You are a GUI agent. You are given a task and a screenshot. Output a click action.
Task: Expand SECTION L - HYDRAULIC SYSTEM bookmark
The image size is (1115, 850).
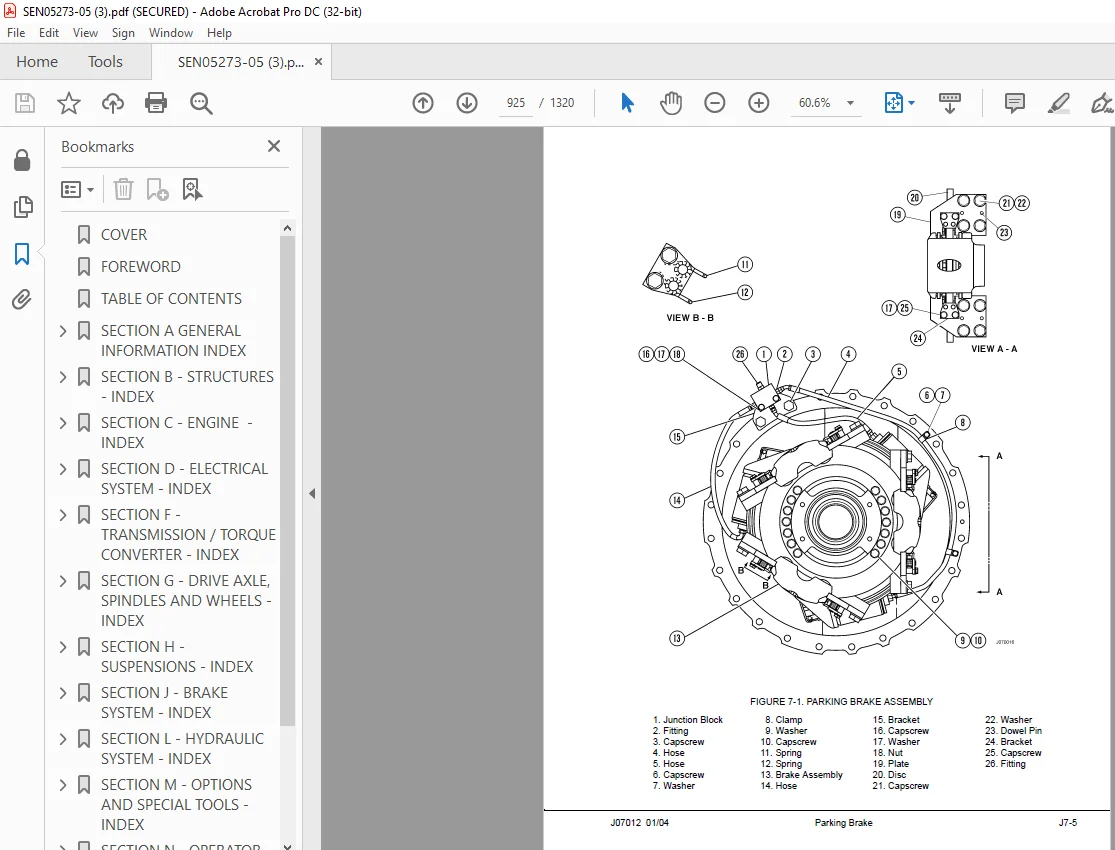[63, 739]
